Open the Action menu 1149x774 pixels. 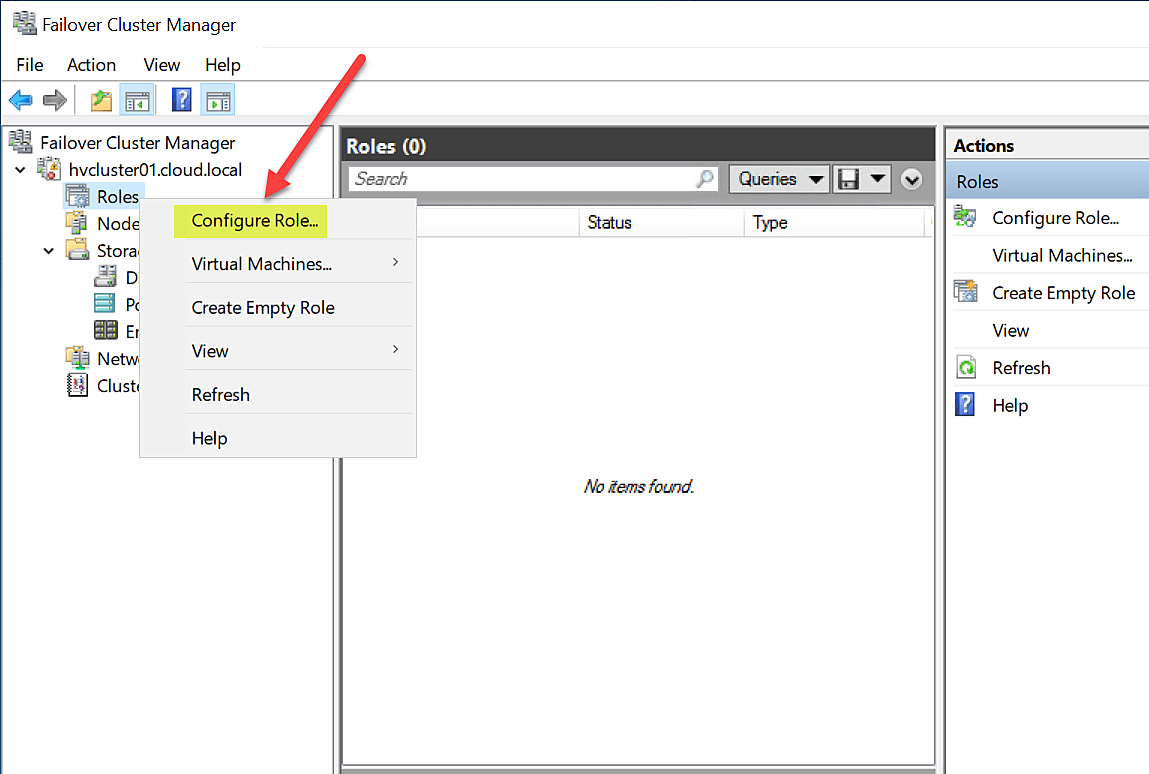point(92,64)
